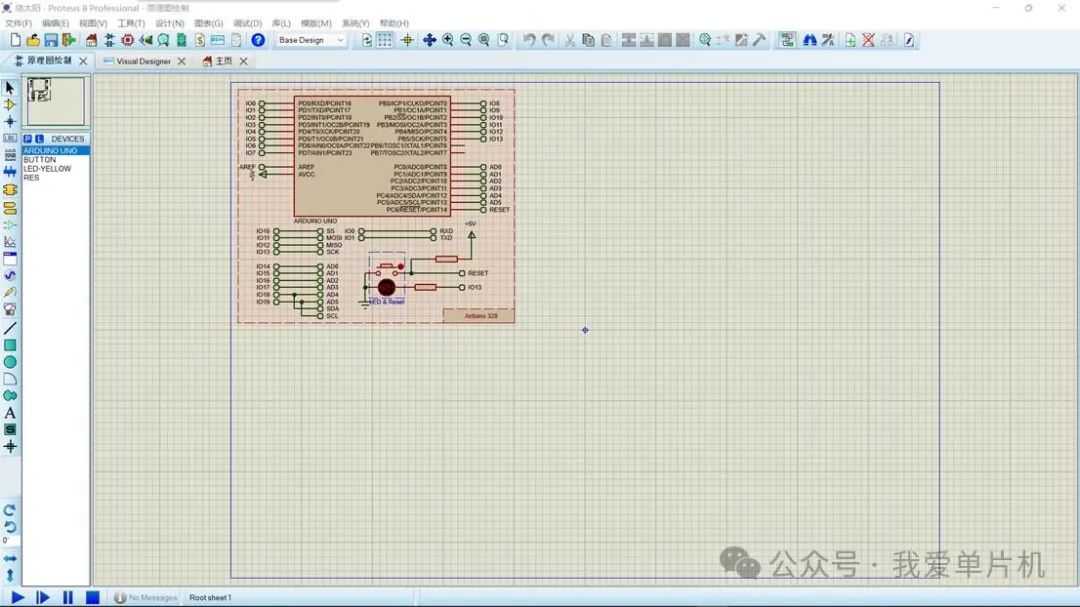Switch to the 主页 tab
The width and height of the screenshot is (1080, 607).
(x=224, y=61)
